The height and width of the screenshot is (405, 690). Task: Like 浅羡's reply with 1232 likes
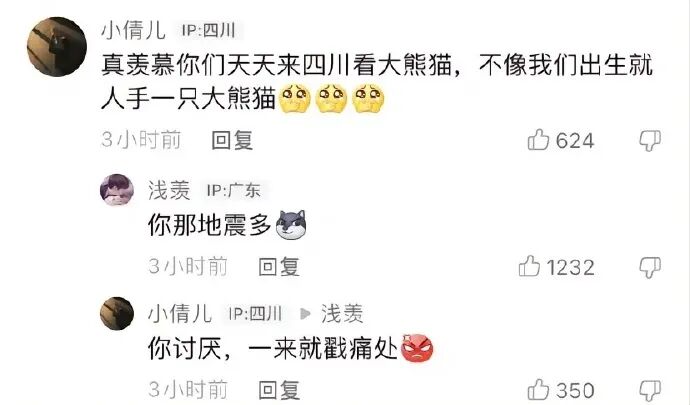click(x=529, y=266)
